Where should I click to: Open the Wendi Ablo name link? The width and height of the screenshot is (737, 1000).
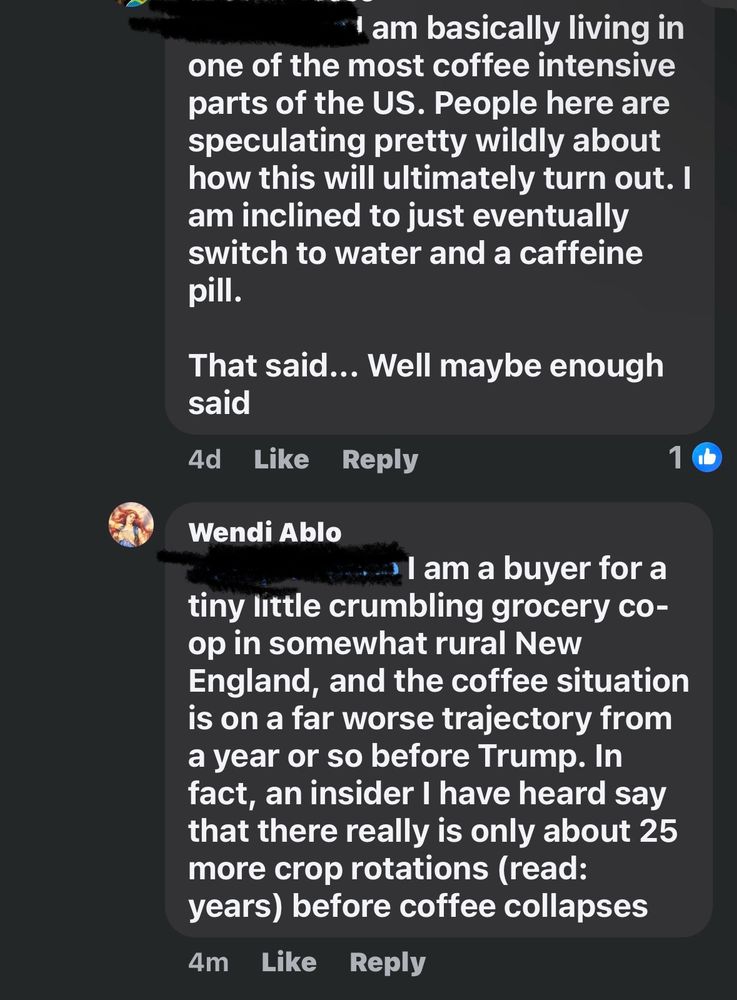click(x=265, y=533)
